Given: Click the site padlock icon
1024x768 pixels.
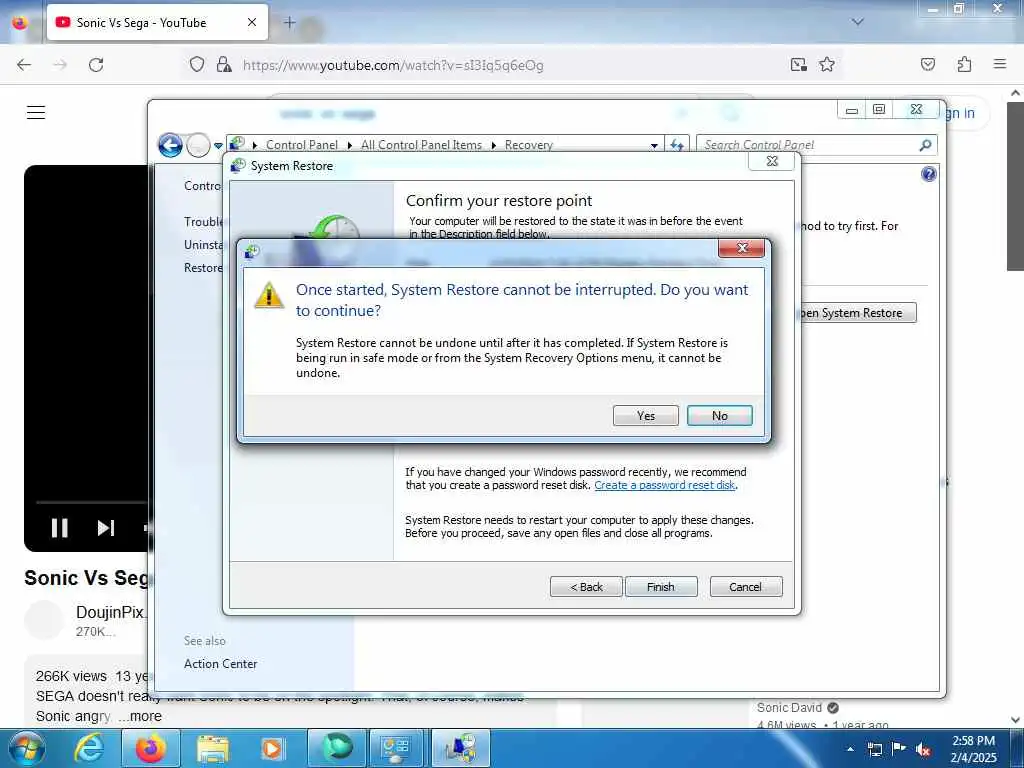Looking at the screenshot, I should (x=224, y=65).
